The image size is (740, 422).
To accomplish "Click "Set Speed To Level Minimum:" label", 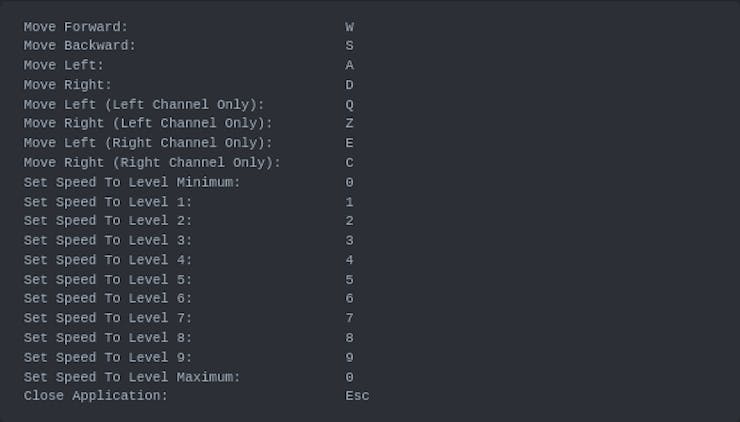I will click(132, 182).
